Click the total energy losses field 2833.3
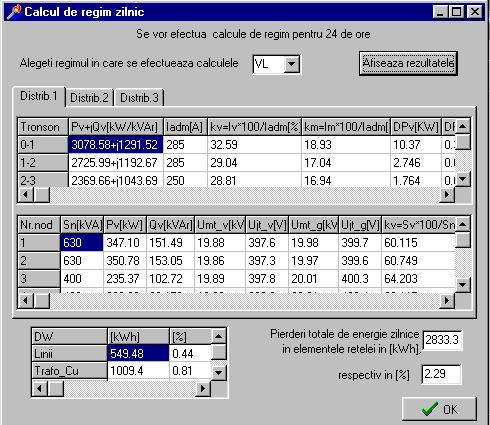The width and height of the screenshot is (490, 425). coord(442,340)
